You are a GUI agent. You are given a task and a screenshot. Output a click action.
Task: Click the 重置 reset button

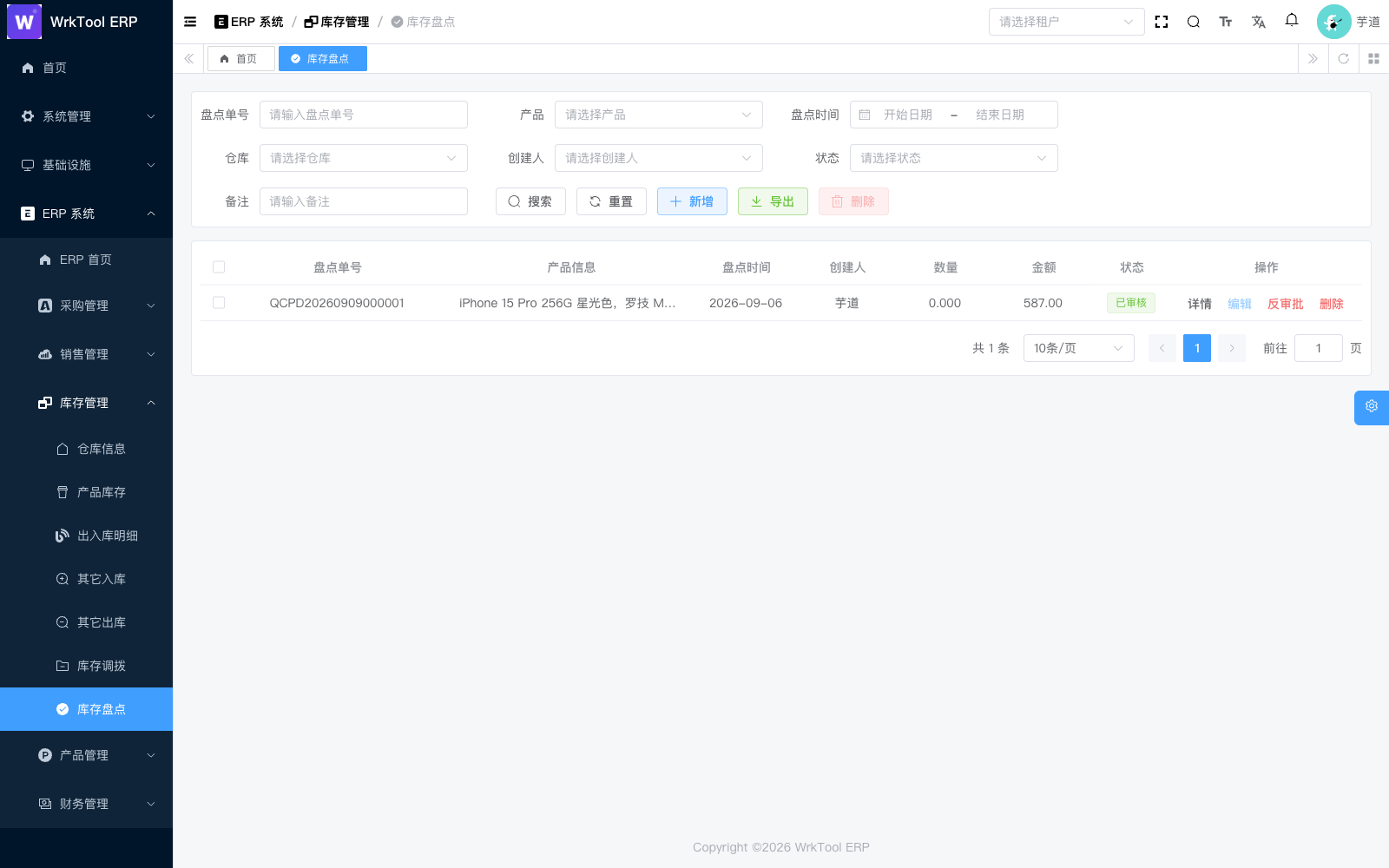coord(611,201)
